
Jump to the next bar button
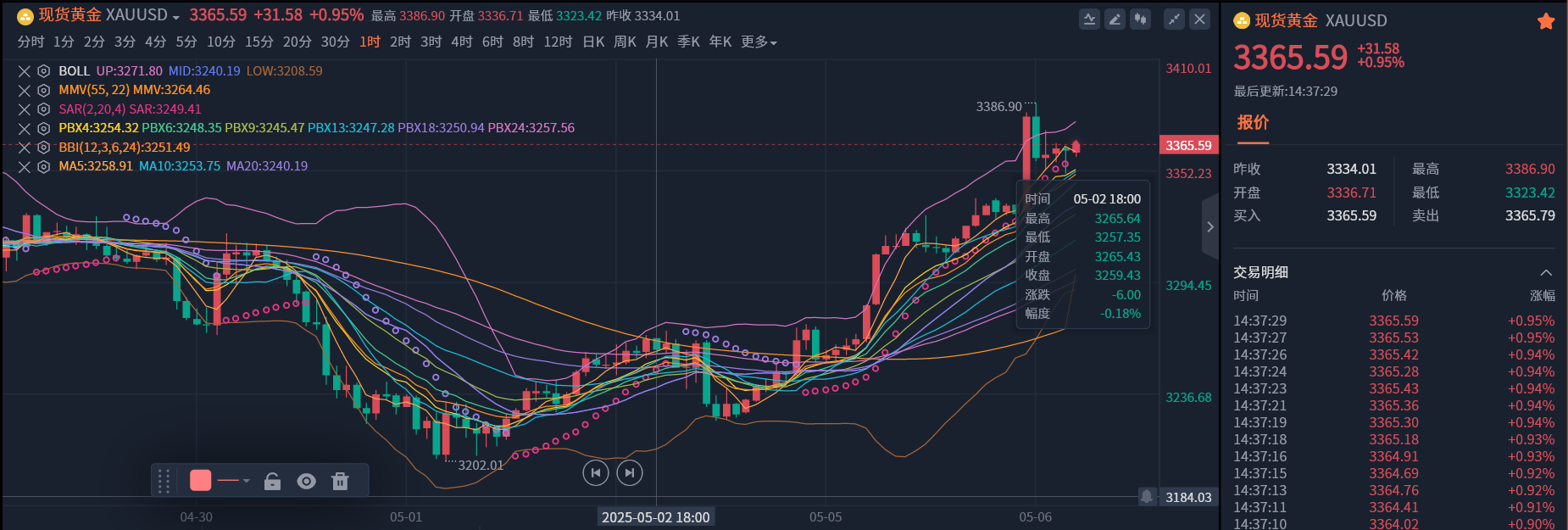(629, 472)
